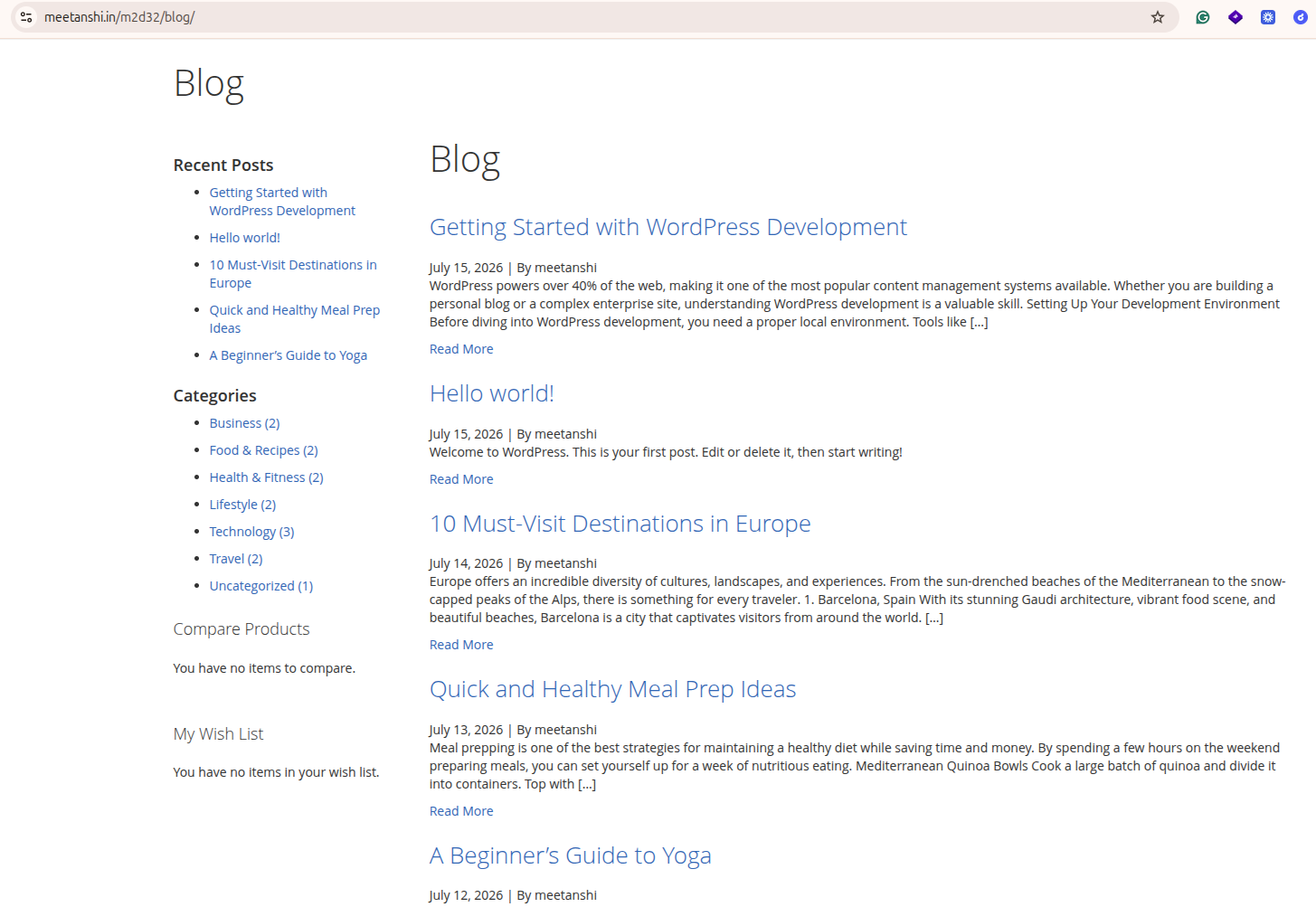The height and width of the screenshot is (907, 1316).
Task: Click the 'July 14, 2026 | By meetanshi' byline
Action: [x=513, y=563]
